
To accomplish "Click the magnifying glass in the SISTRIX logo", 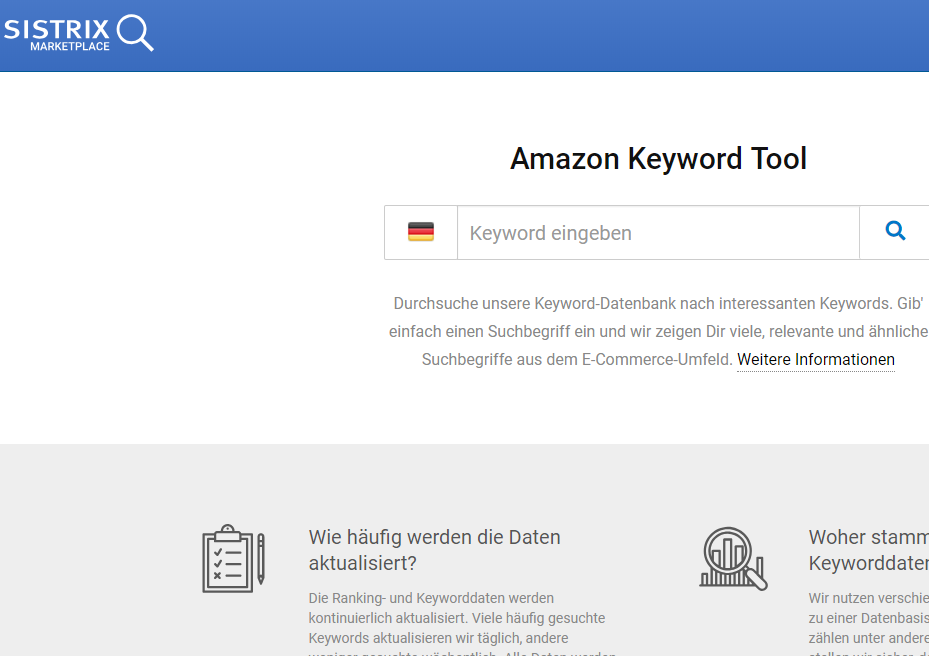I will pos(135,32).
